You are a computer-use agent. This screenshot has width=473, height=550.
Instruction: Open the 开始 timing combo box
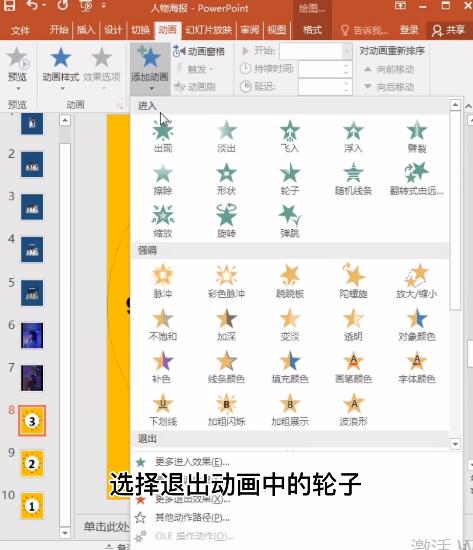pos(315,52)
